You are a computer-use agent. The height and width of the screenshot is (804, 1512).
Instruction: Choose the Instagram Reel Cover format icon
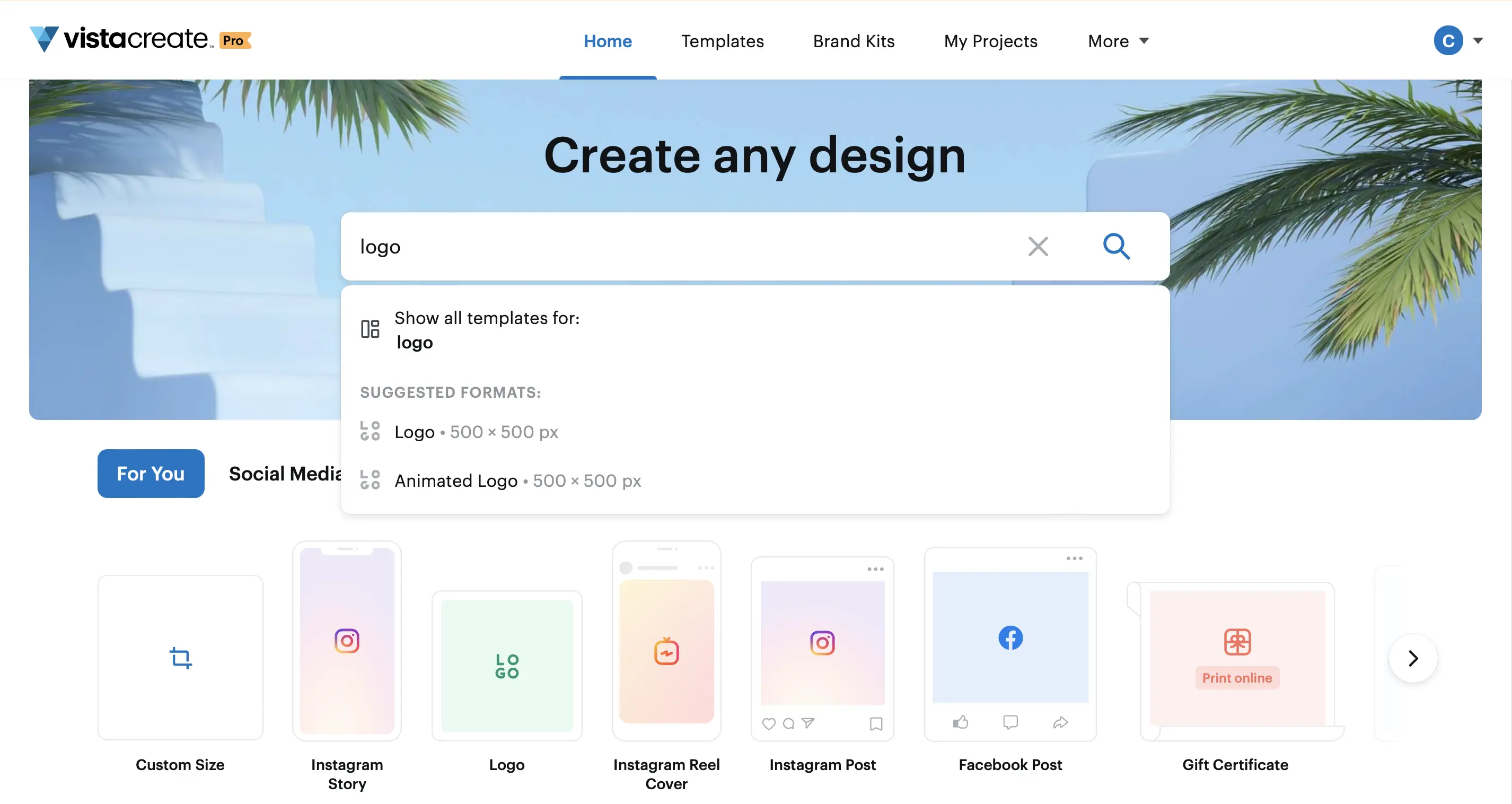point(666,651)
